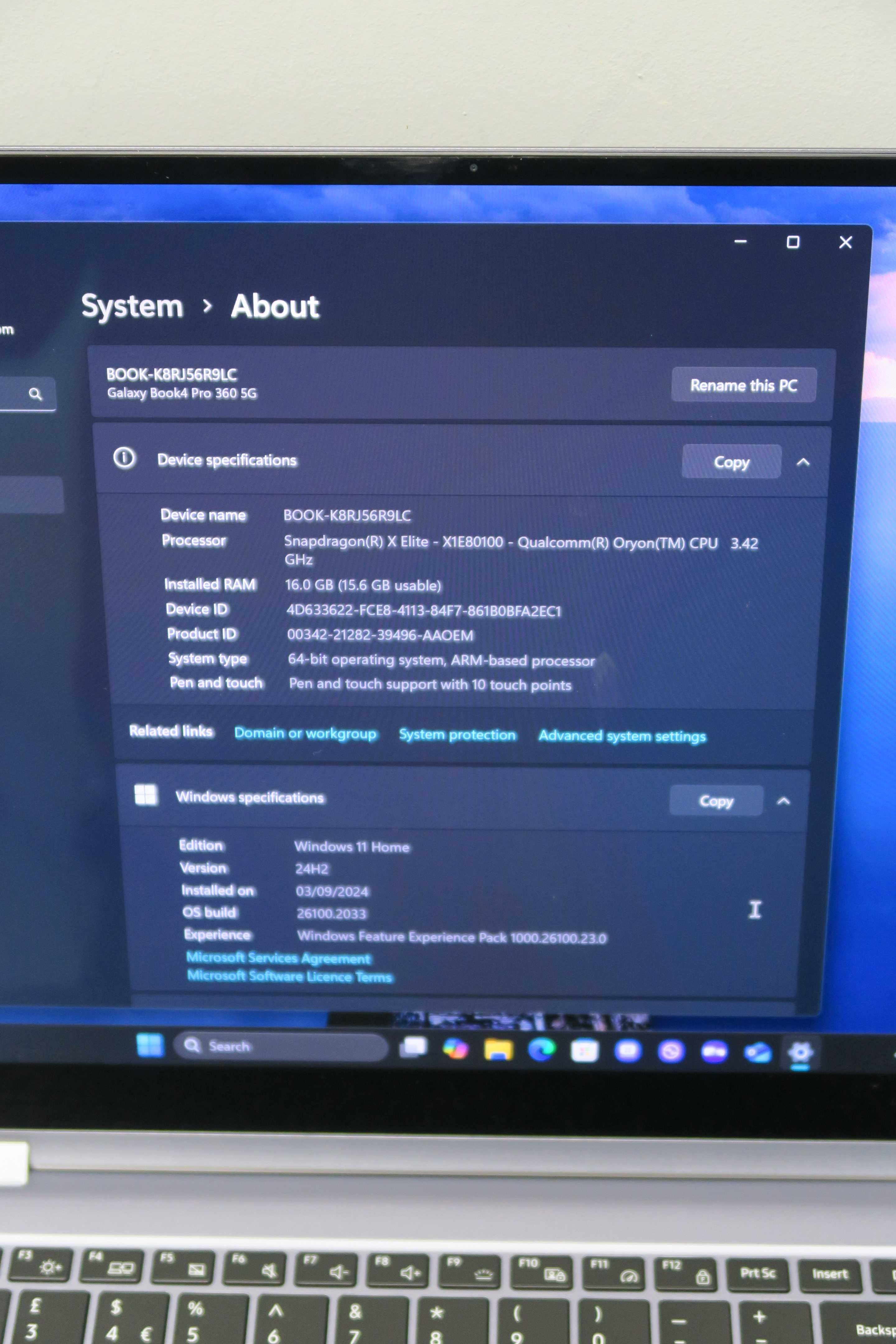Open System protection link

point(457,734)
